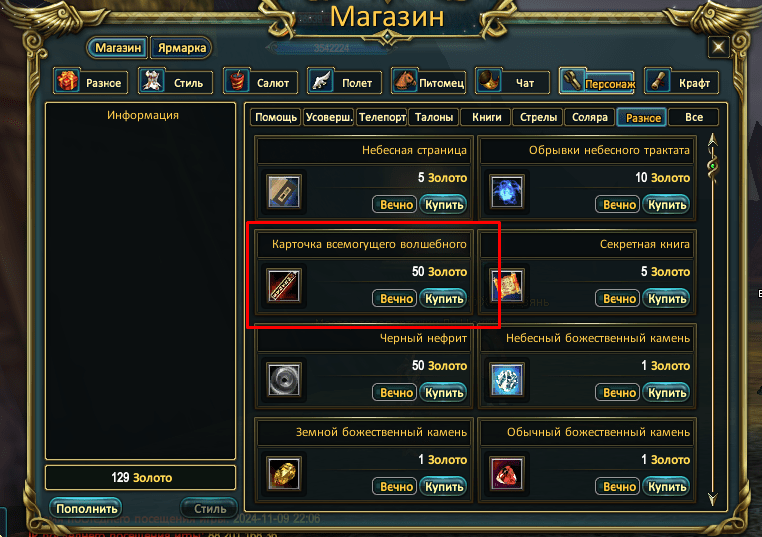This screenshot has width=762, height=537.
Task: Open the Салют fireworks category
Action: pyautogui.click(x=260, y=82)
